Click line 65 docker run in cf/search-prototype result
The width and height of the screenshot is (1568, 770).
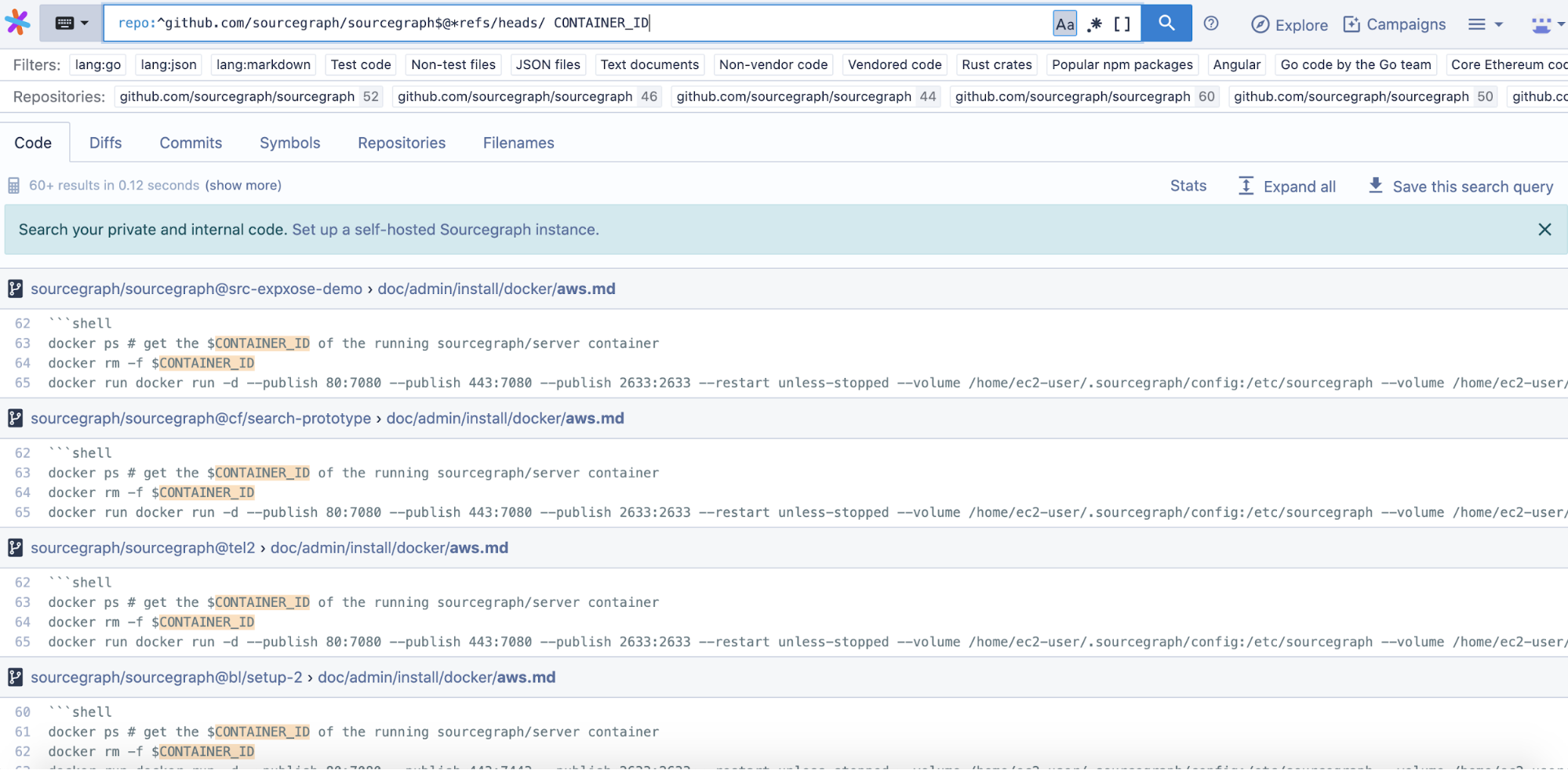(806, 513)
